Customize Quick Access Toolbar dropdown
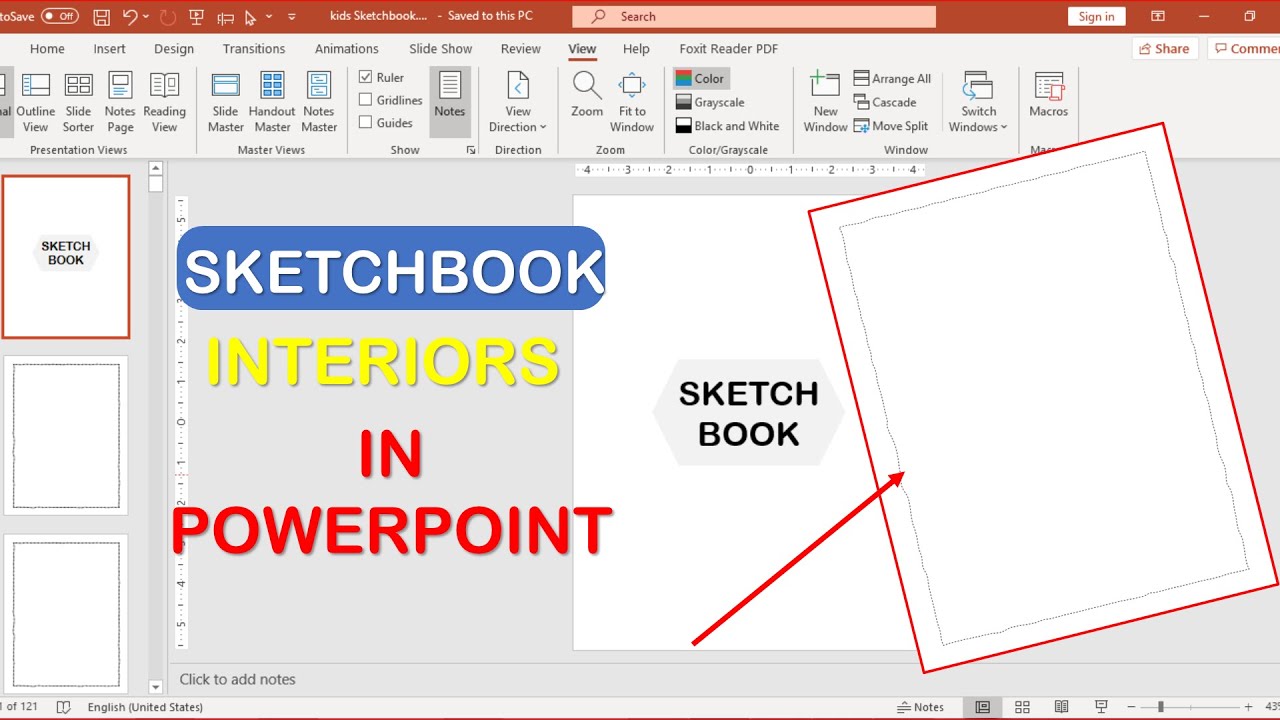Image resolution: width=1280 pixels, height=720 pixels. tap(292, 17)
